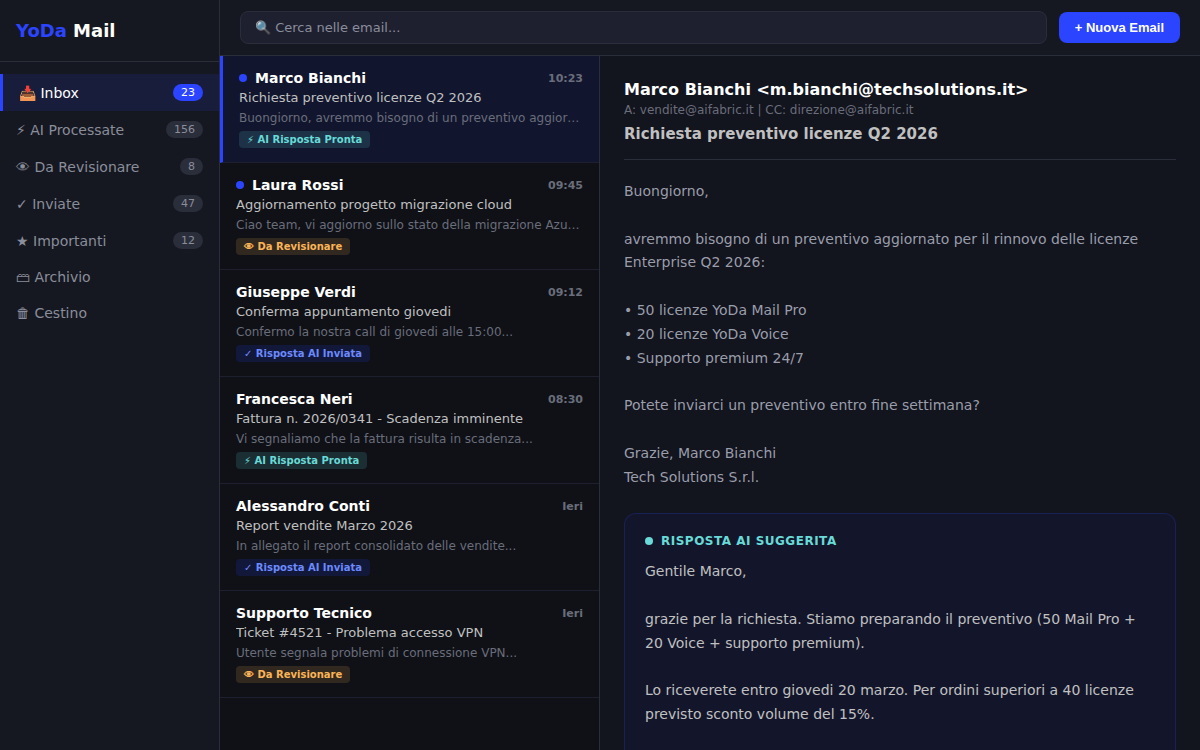The image size is (1200, 750).
Task: Click the Da Revisionare eye icon
Action: (22, 167)
